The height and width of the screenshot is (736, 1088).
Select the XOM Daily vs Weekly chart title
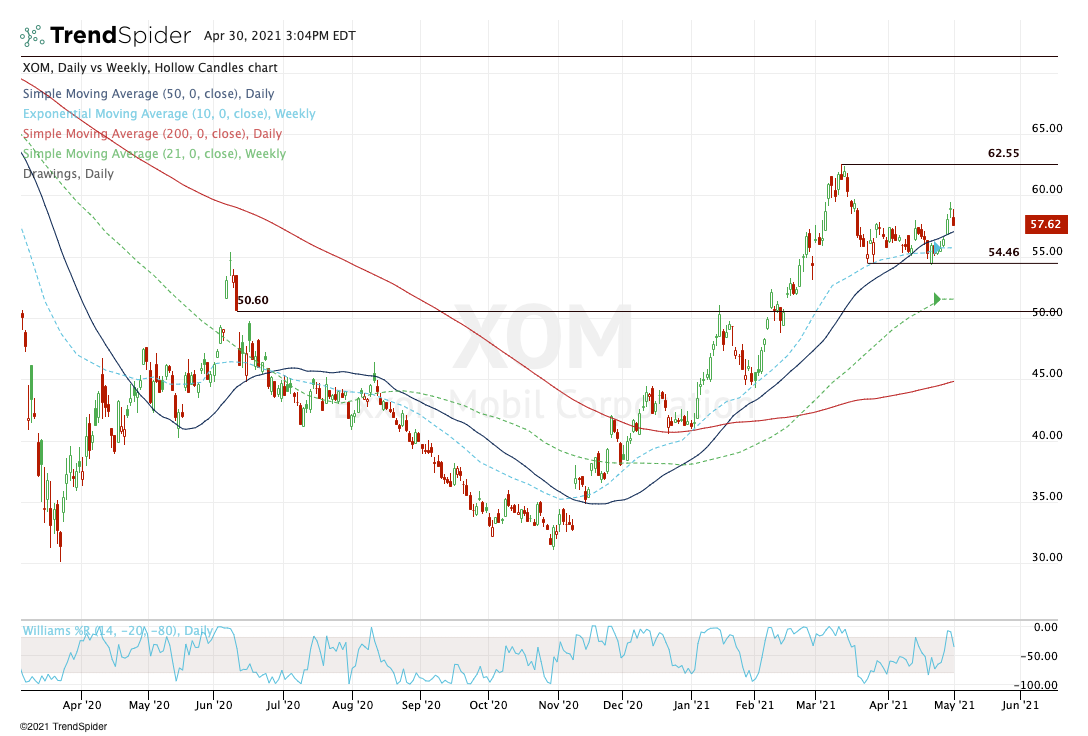(150, 68)
